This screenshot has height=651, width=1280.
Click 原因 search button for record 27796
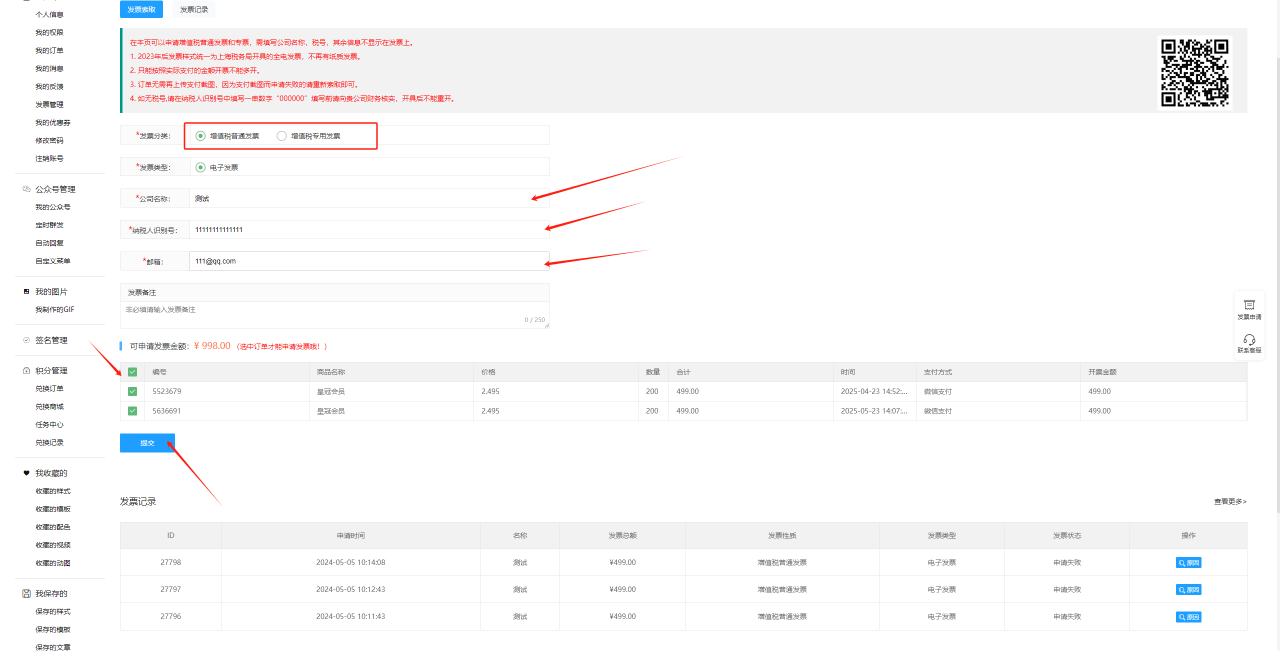pyautogui.click(x=1188, y=617)
